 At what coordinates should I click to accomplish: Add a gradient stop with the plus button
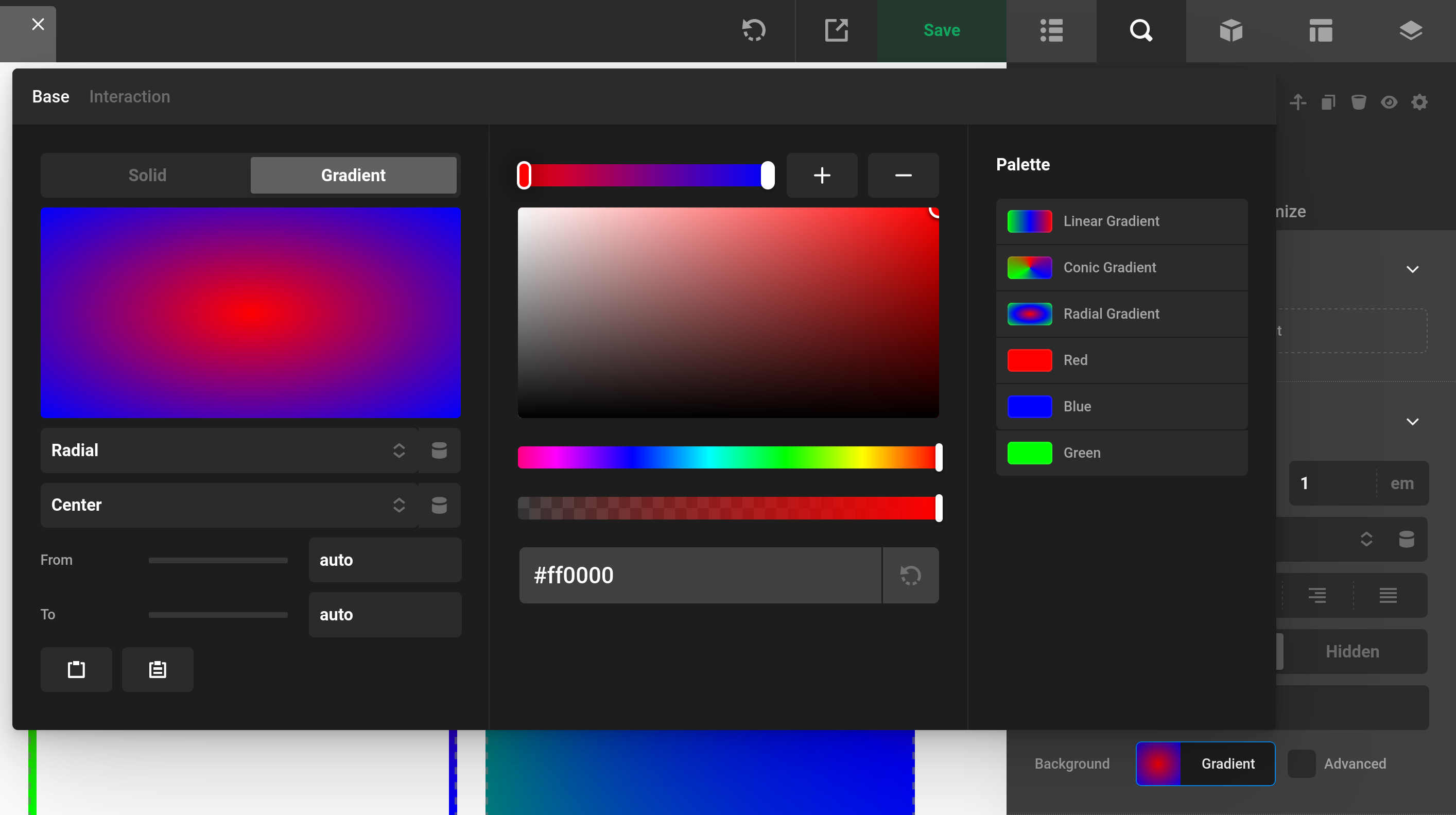[x=822, y=175]
